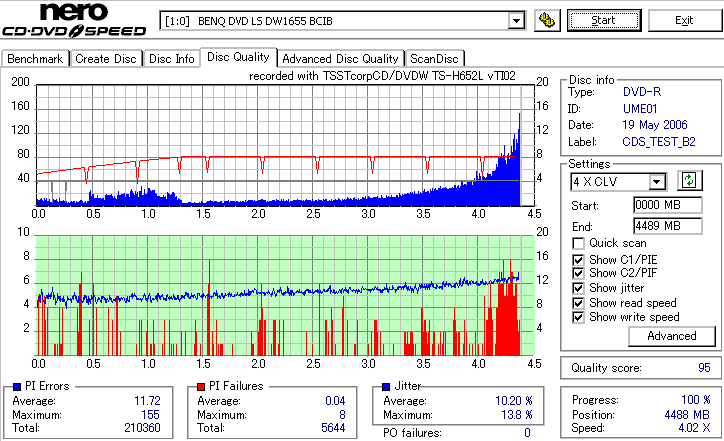The image size is (724, 441).
Task: Go to the Advanced Disc Quality tab
Action: 340,59
